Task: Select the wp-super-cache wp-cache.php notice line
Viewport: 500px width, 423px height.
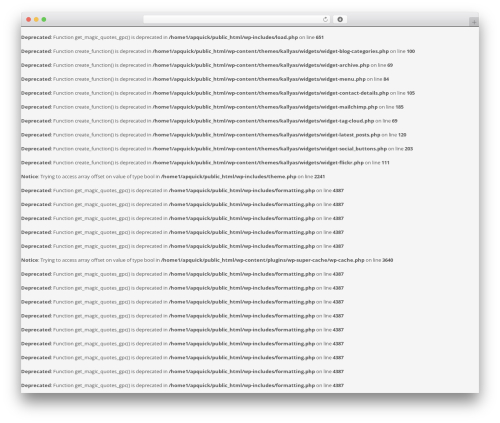Action: click(x=207, y=260)
